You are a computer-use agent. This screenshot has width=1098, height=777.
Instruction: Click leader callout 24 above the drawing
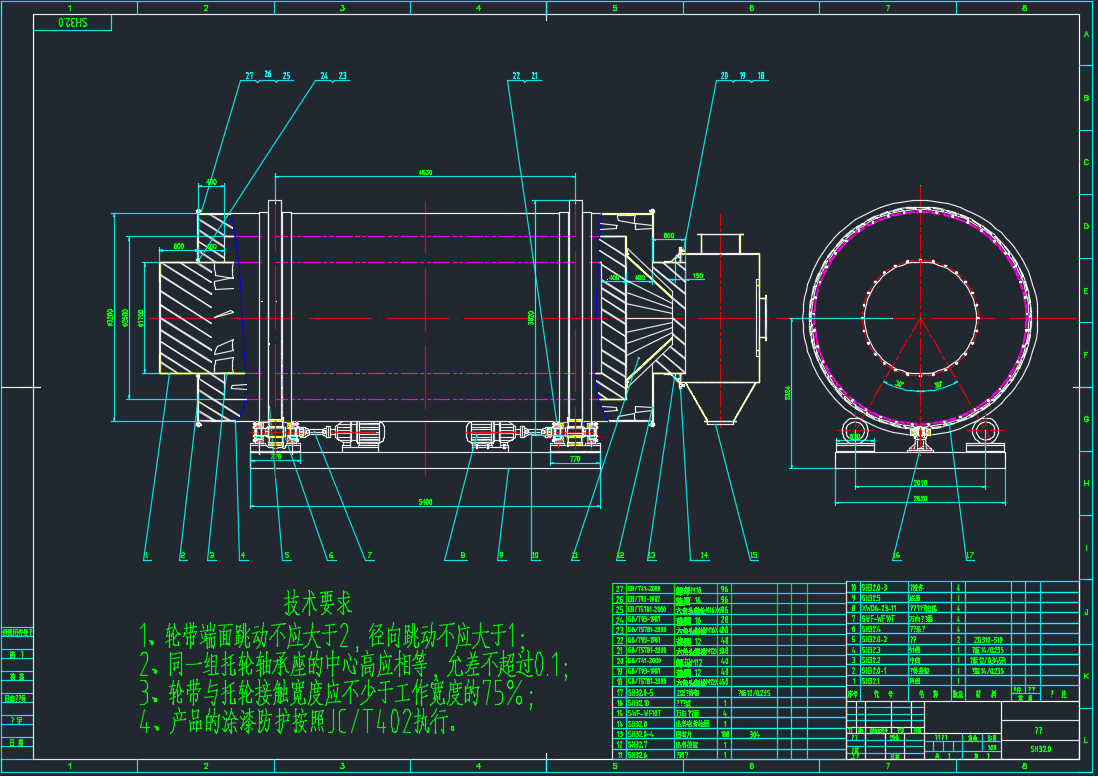324,76
